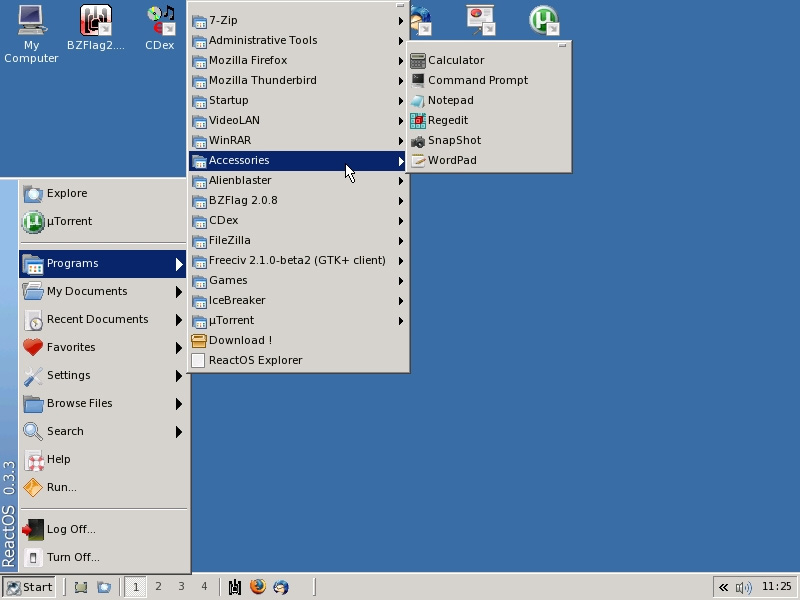
Task: Open µTorrent group in Programs list
Action: click(x=298, y=320)
